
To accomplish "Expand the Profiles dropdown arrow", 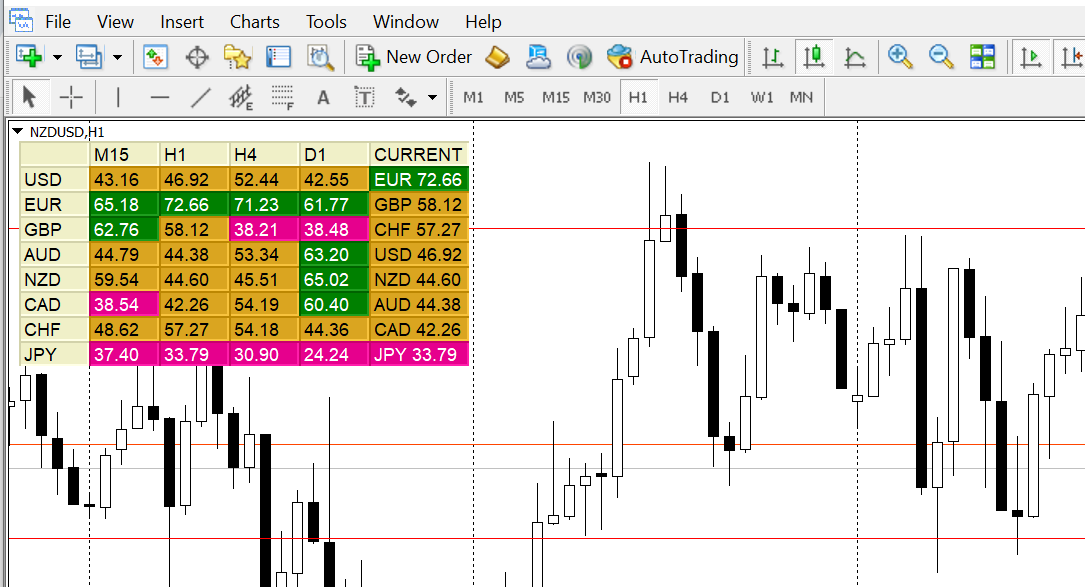I will (118, 57).
